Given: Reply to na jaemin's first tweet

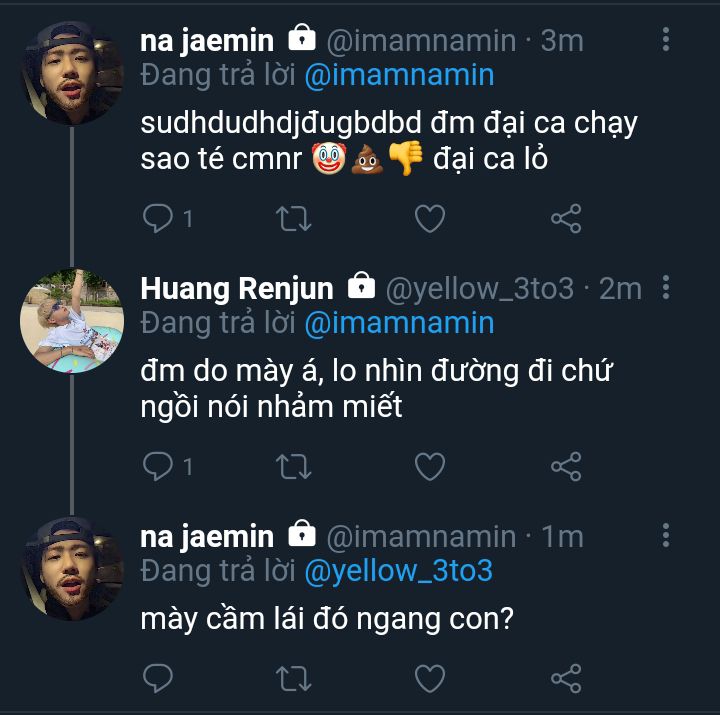Looking at the screenshot, I should click(159, 218).
